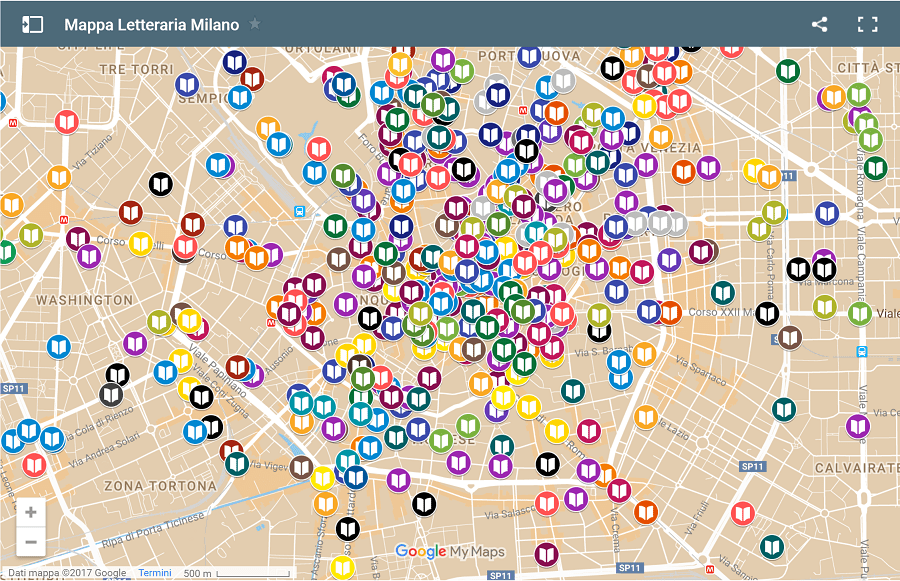Select dark teal marker above Corso XXII Marzo
Screen dimensions: 900x581
tap(723, 293)
